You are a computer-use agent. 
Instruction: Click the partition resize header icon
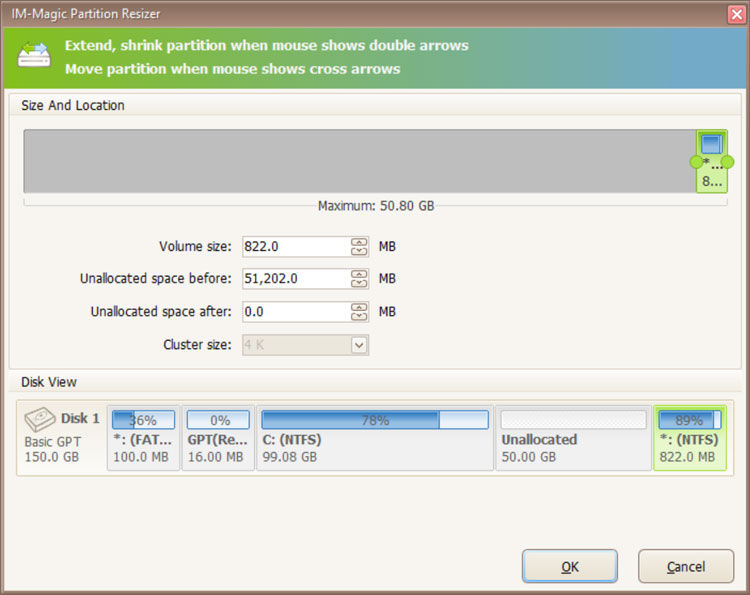pos(34,55)
